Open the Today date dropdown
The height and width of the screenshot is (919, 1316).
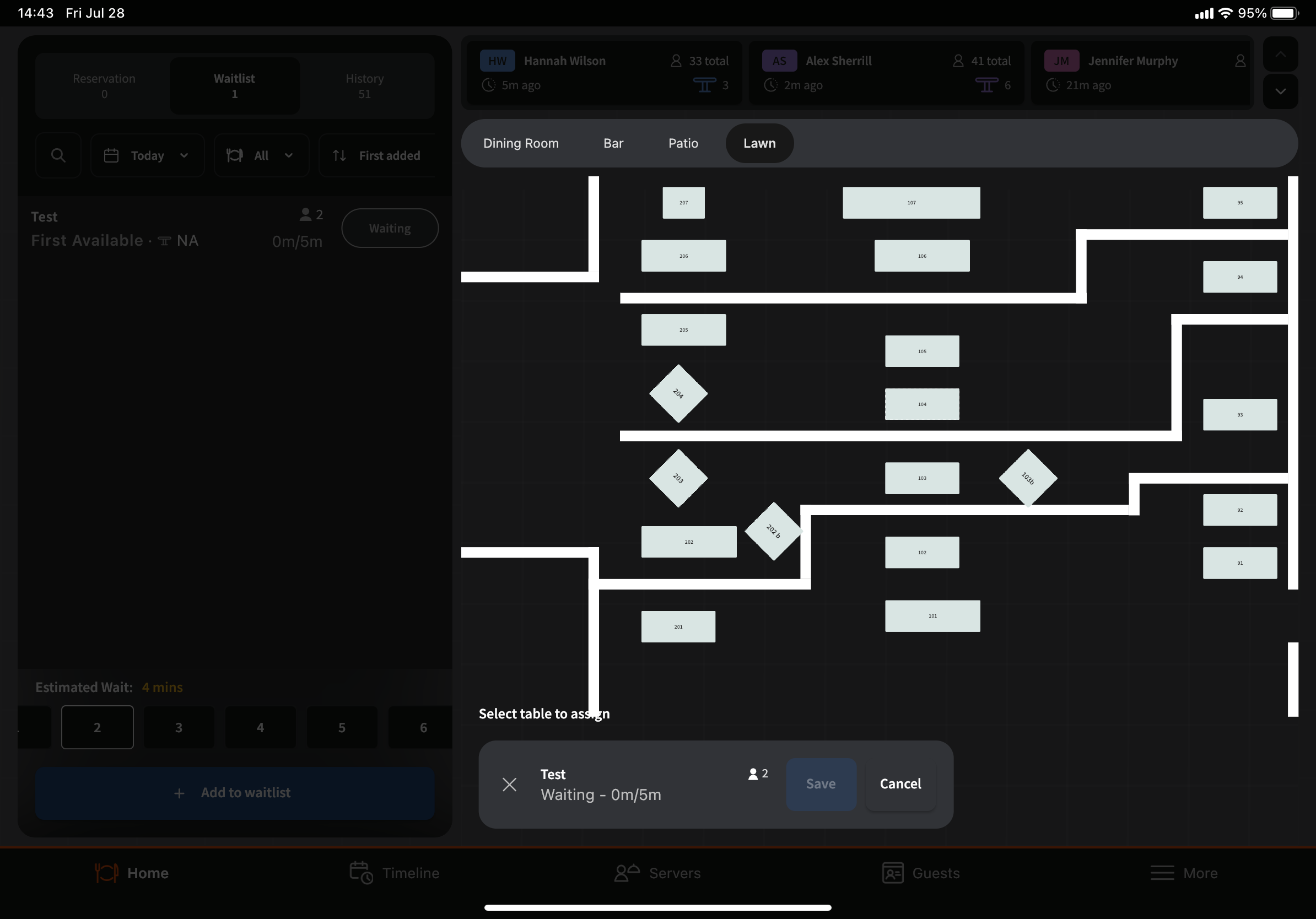pos(147,155)
